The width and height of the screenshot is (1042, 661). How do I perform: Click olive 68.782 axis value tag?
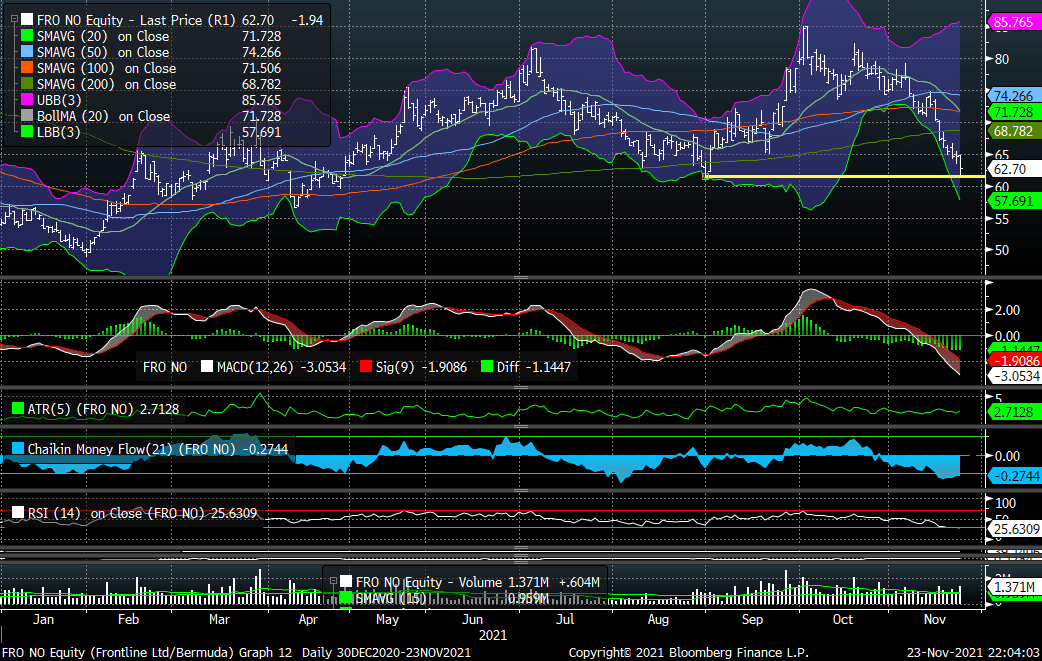point(1014,131)
